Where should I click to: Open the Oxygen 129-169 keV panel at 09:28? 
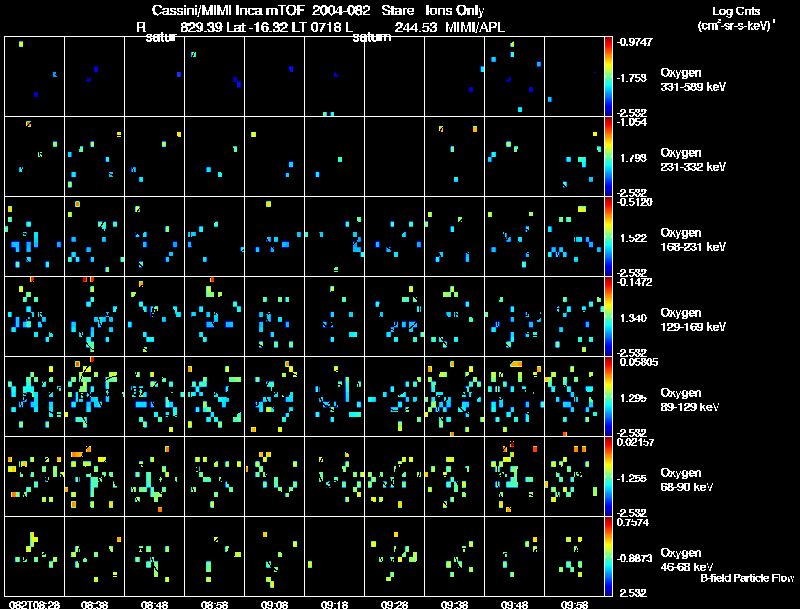394,316
